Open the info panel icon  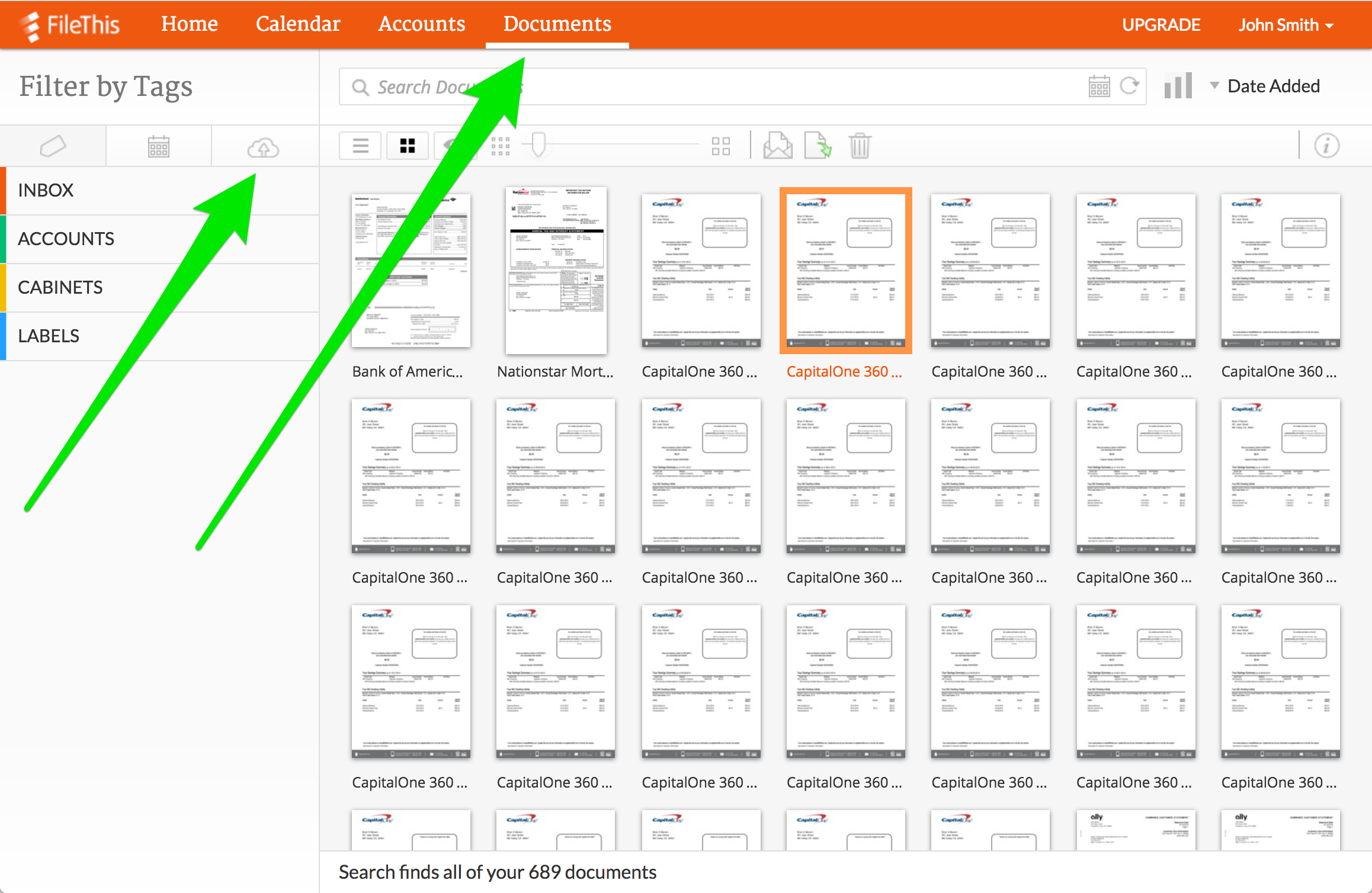(x=1326, y=146)
